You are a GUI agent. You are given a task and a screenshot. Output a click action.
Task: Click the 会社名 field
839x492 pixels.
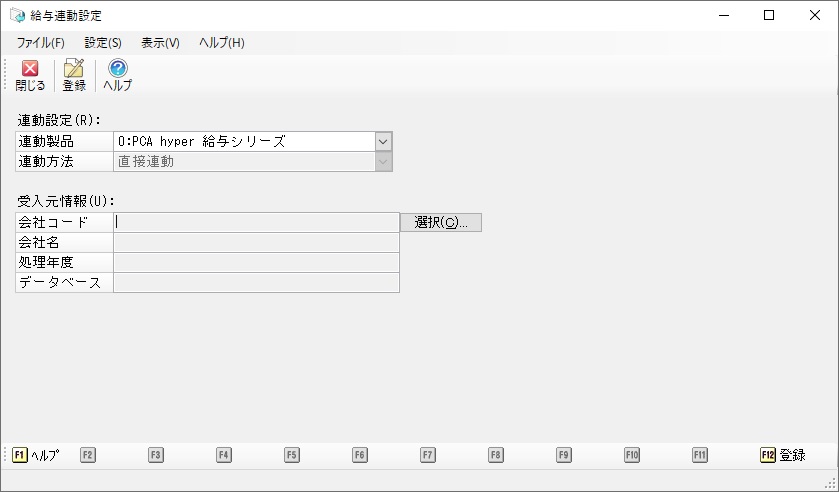[x=256, y=243]
